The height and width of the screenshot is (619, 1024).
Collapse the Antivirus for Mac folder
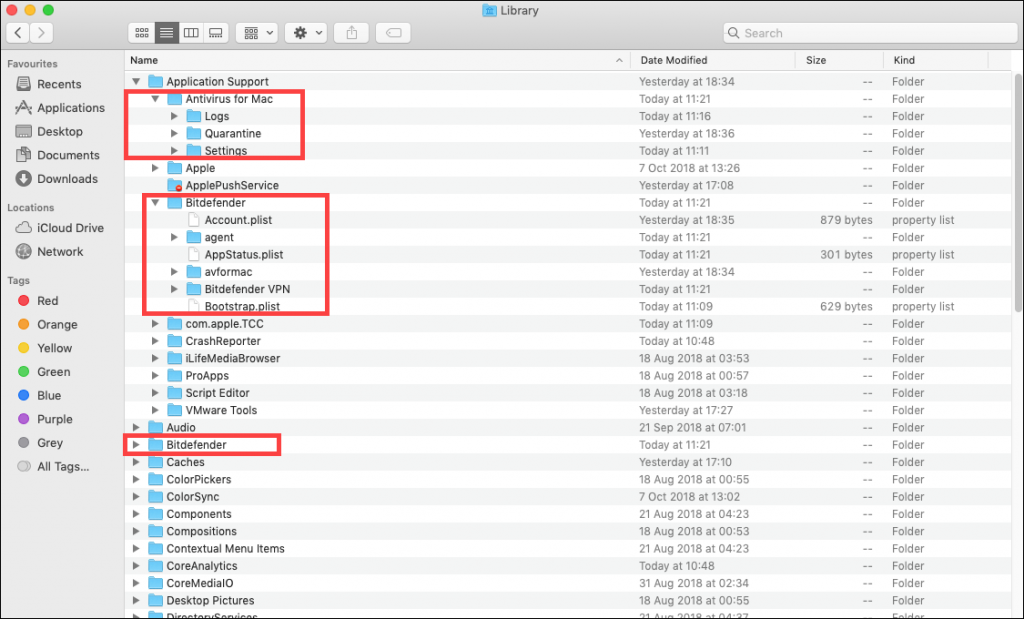155,99
